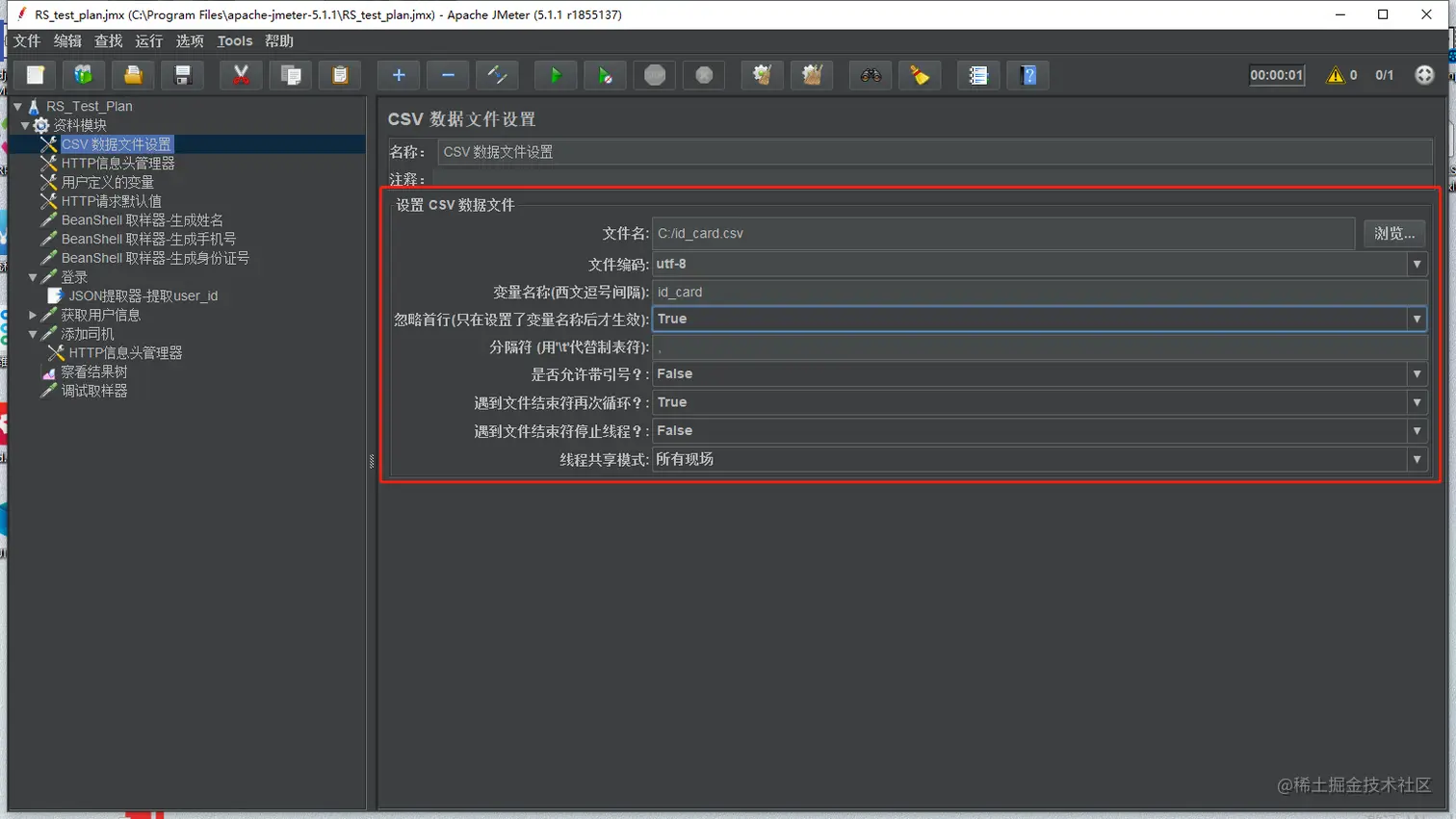Select HTTP请求默认值 tree item
This screenshot has width=1456, height=819.
112,201
